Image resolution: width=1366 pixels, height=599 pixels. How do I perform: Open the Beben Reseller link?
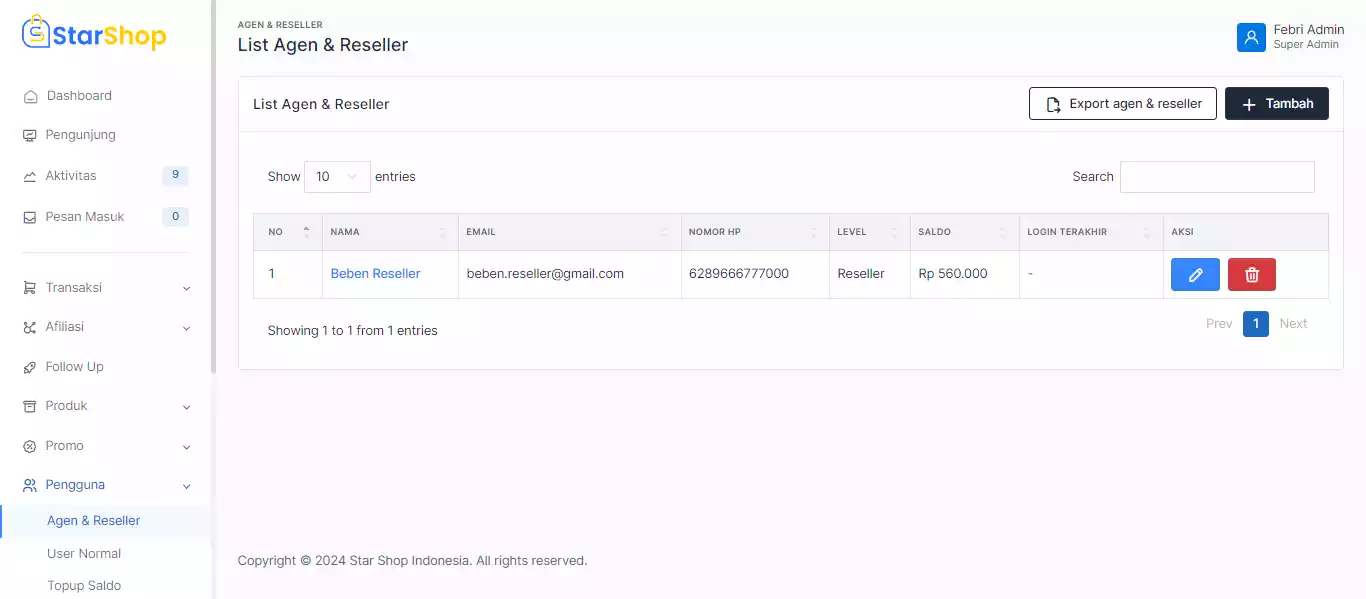coord(375,274)
